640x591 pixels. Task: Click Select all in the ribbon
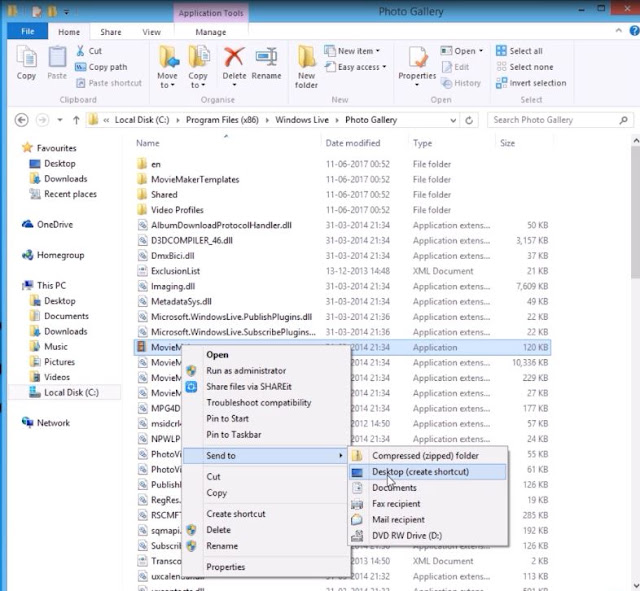pos(519,51)
